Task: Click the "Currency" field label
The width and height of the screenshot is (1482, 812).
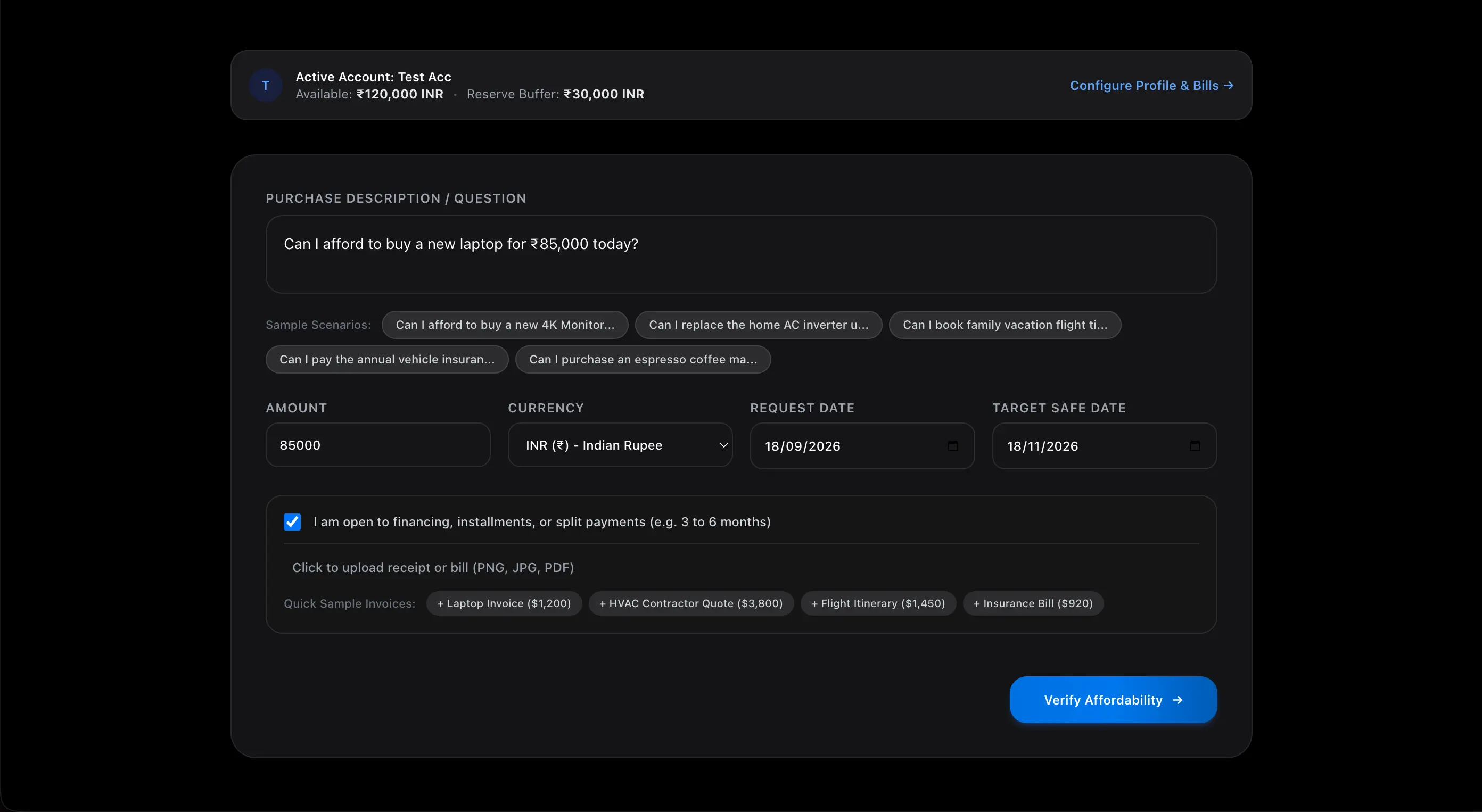Action: click(546, 408)
